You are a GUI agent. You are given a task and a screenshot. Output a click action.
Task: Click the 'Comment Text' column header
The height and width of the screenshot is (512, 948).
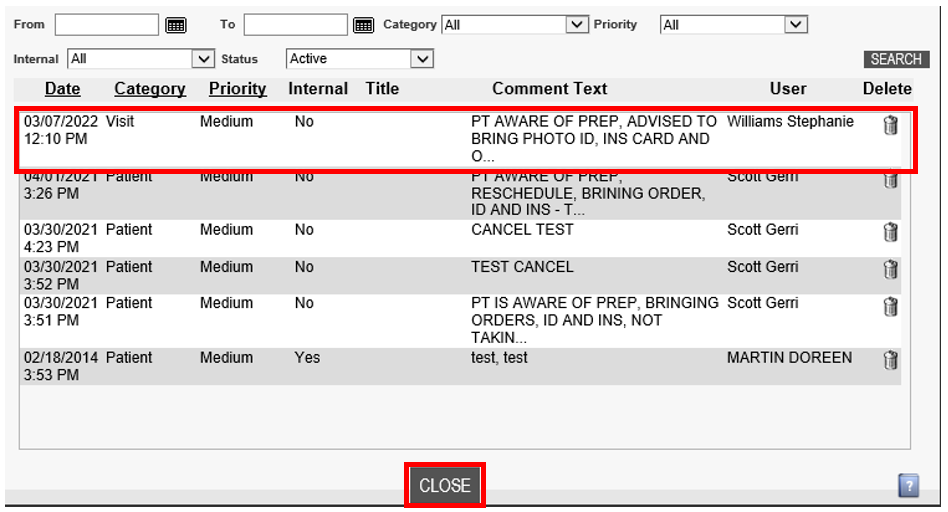[x=550, y=89]
